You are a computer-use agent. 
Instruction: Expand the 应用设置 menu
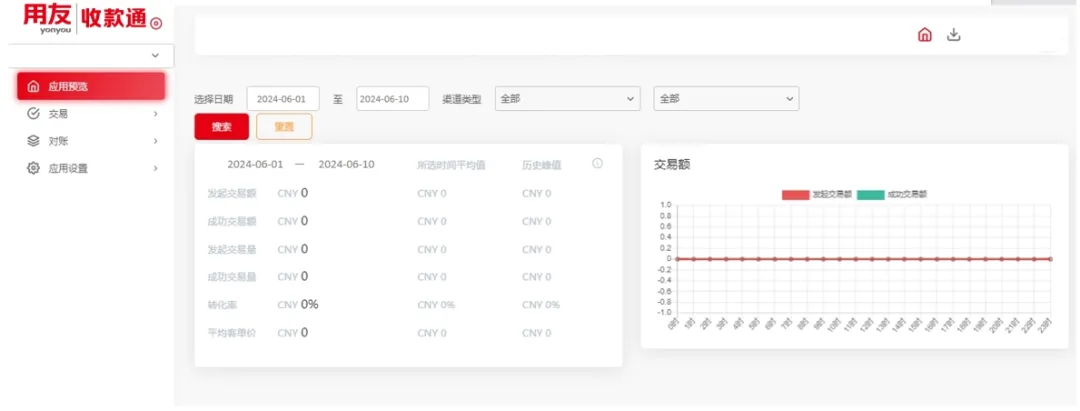tap(91, 168)
